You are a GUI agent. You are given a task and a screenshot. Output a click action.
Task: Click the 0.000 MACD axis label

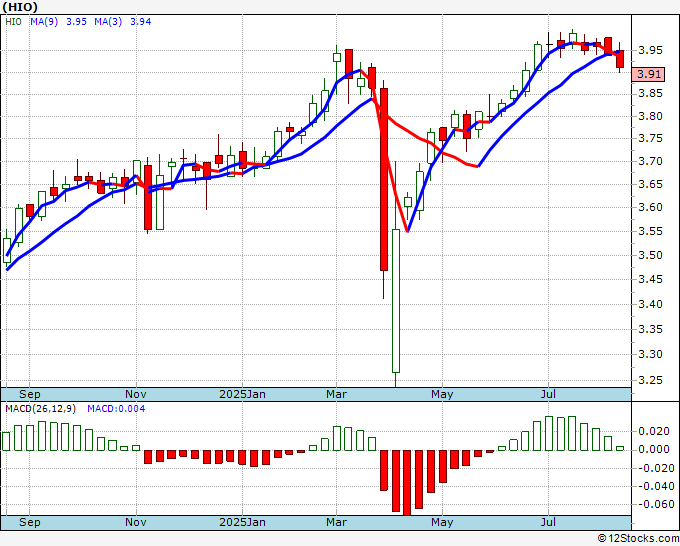click(654, 449)
